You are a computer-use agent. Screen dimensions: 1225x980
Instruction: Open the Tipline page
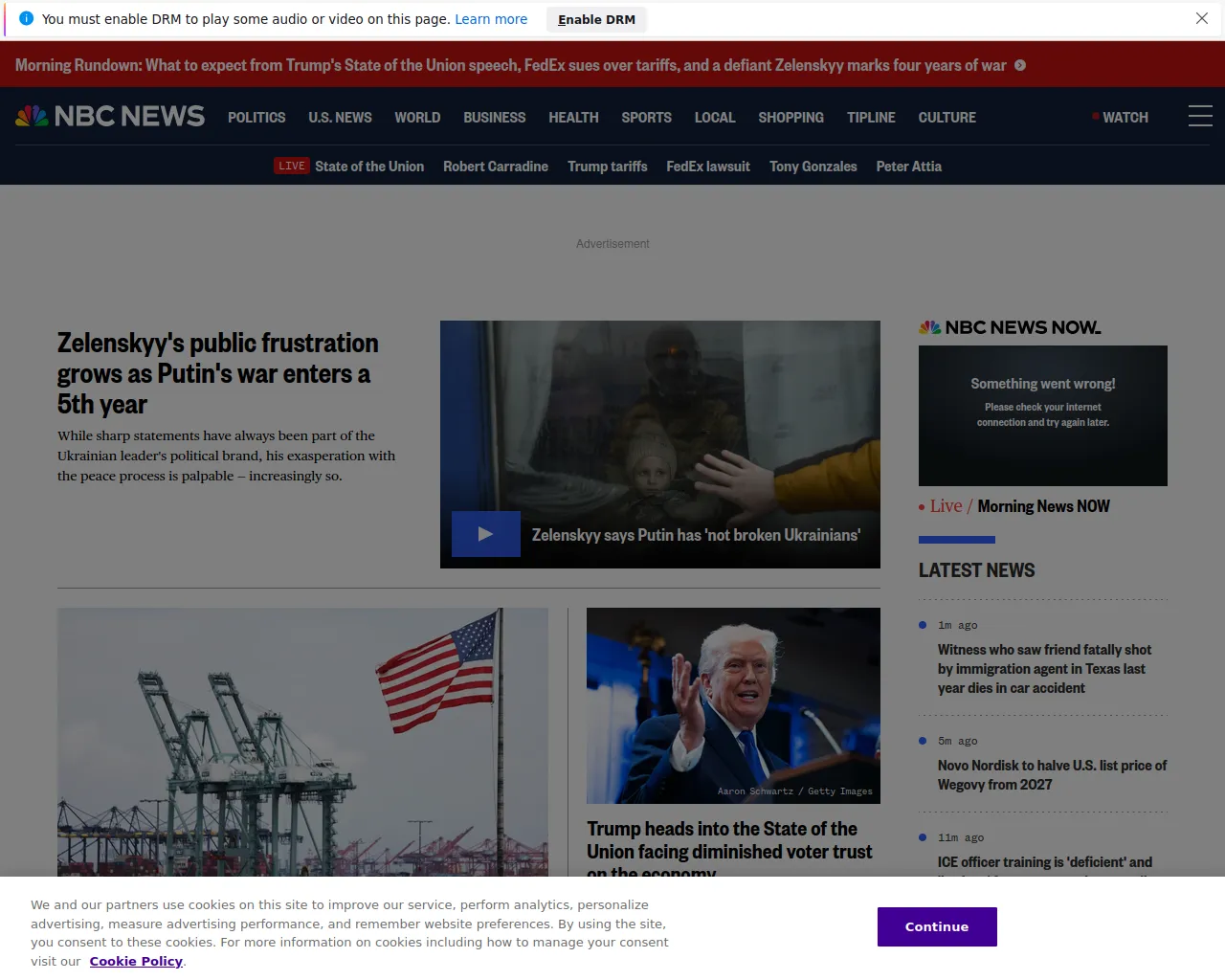(x=871, y=118)
